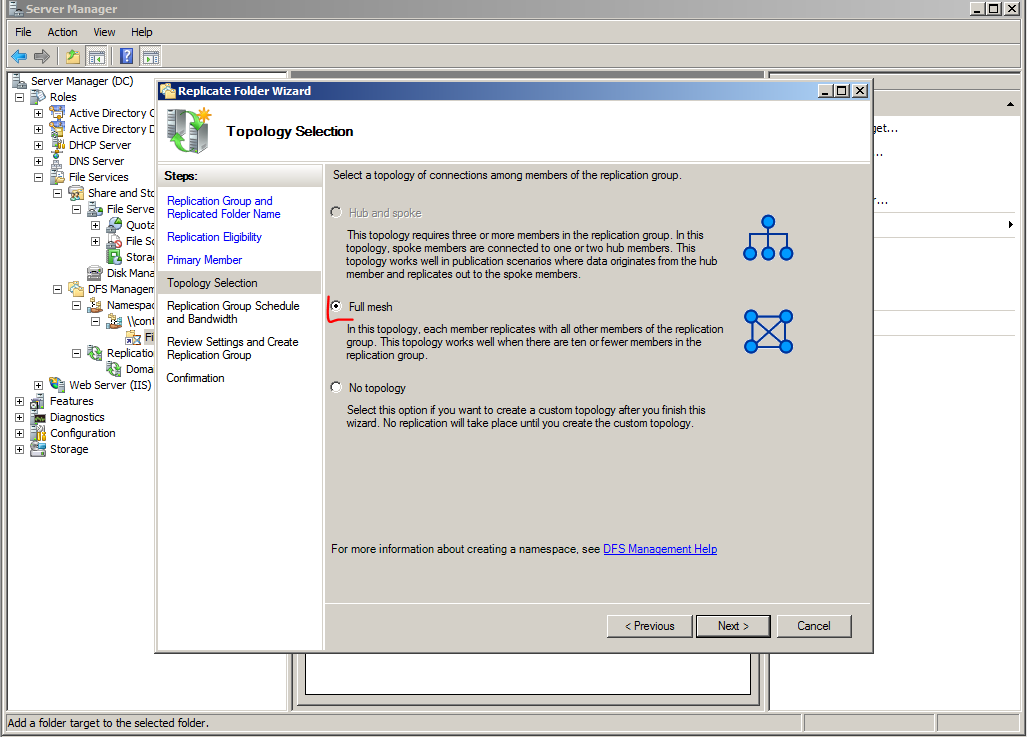Image resolution: width=1027 pixels, height=737 pixels.
Task: Go to Replication Group and Replicated Folder Name step
Action: pos(223,207)
